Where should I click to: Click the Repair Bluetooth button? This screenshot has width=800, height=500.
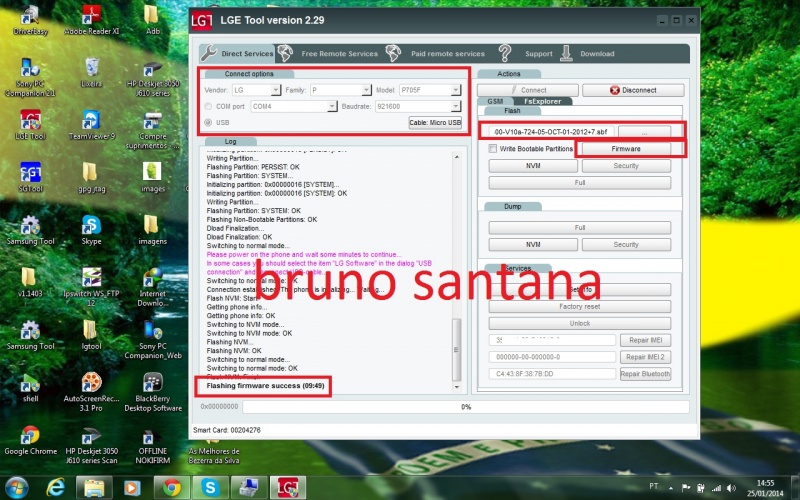[x=645, y=374]
